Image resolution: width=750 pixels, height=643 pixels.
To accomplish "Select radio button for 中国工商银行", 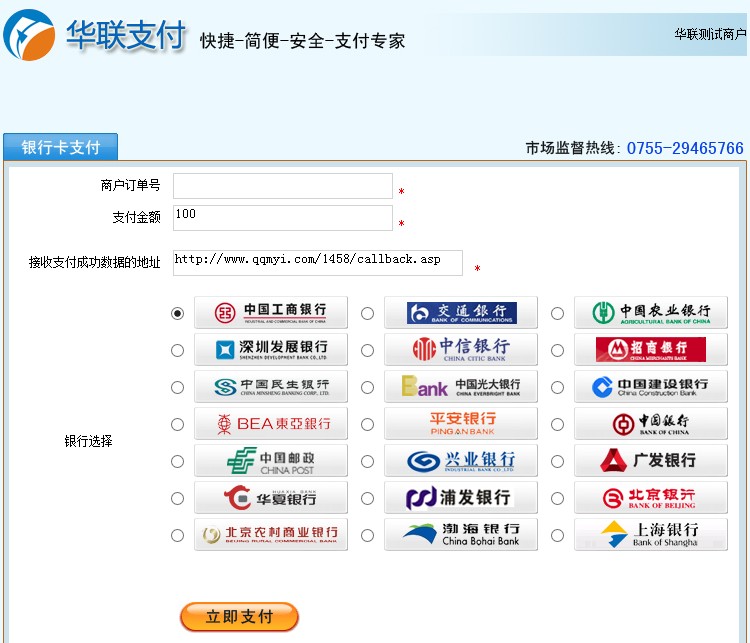I will coord(177,313).
